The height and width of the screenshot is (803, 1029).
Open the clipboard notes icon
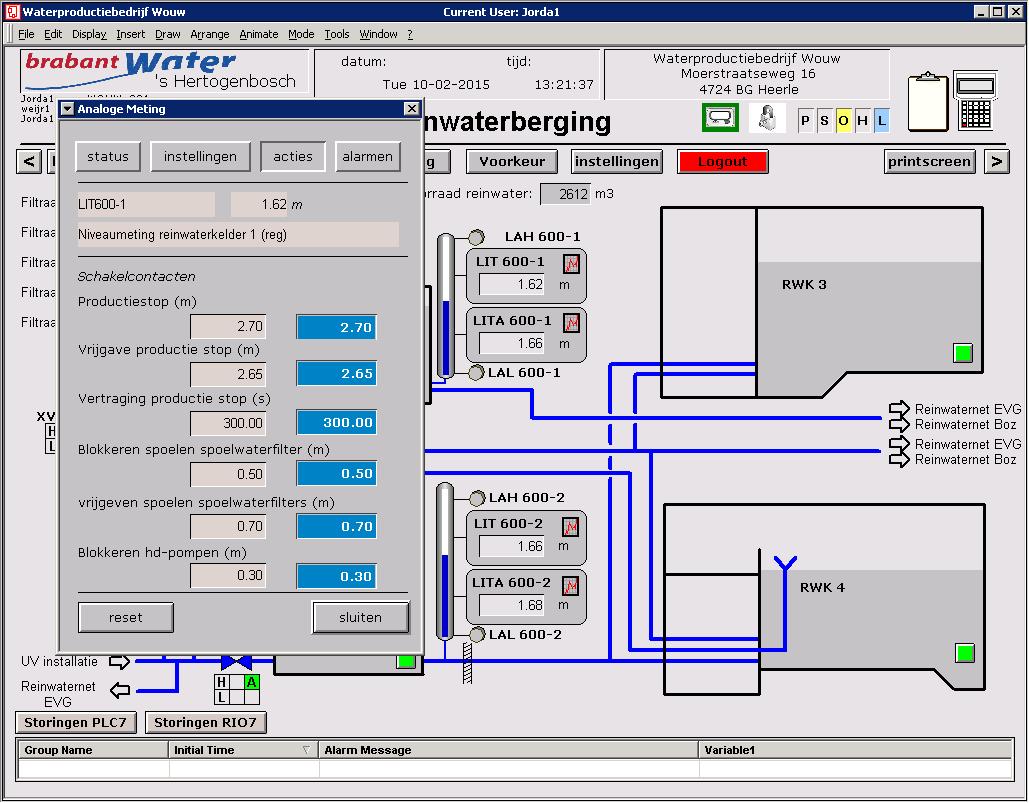pos(927,103)
